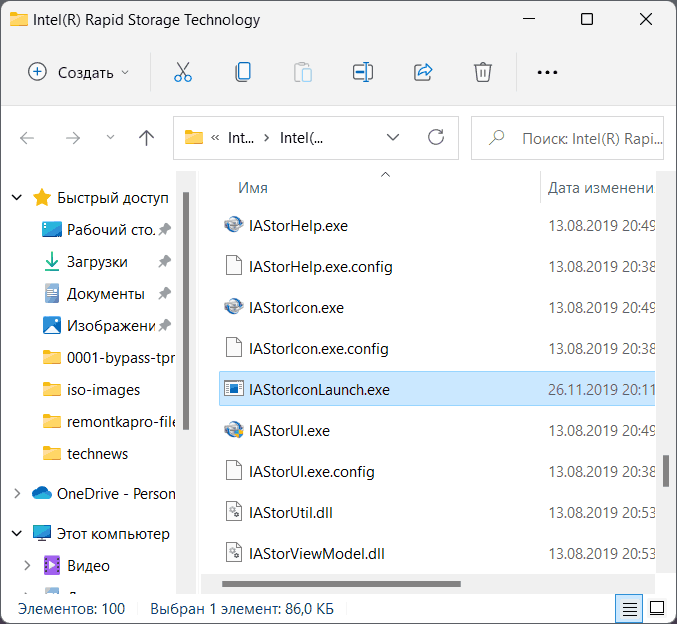Expand the Видео tree node

click(27, 566)
